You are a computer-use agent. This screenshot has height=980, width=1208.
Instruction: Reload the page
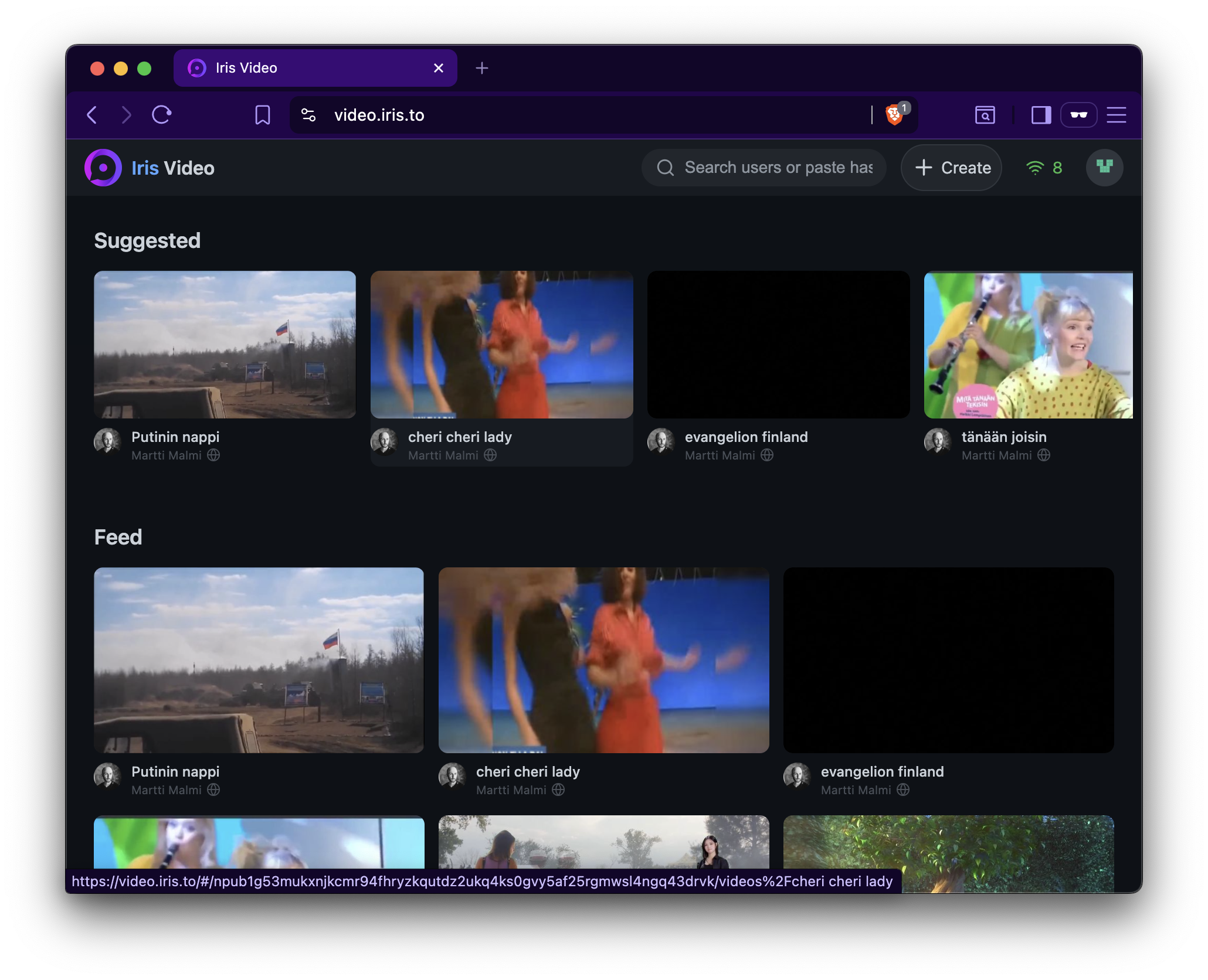click(x=162, y=115)
